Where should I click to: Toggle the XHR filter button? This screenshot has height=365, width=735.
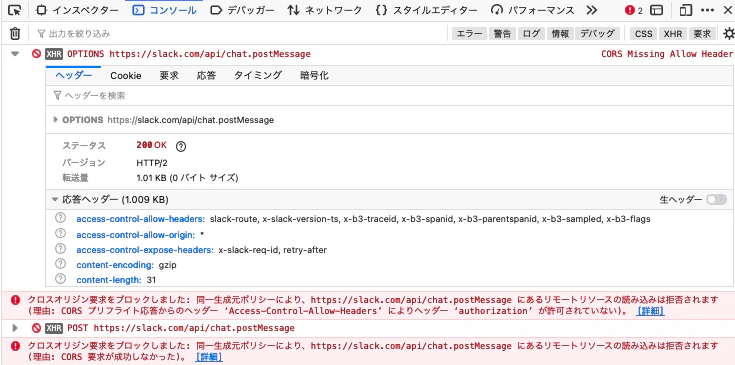tap(673, 33)
